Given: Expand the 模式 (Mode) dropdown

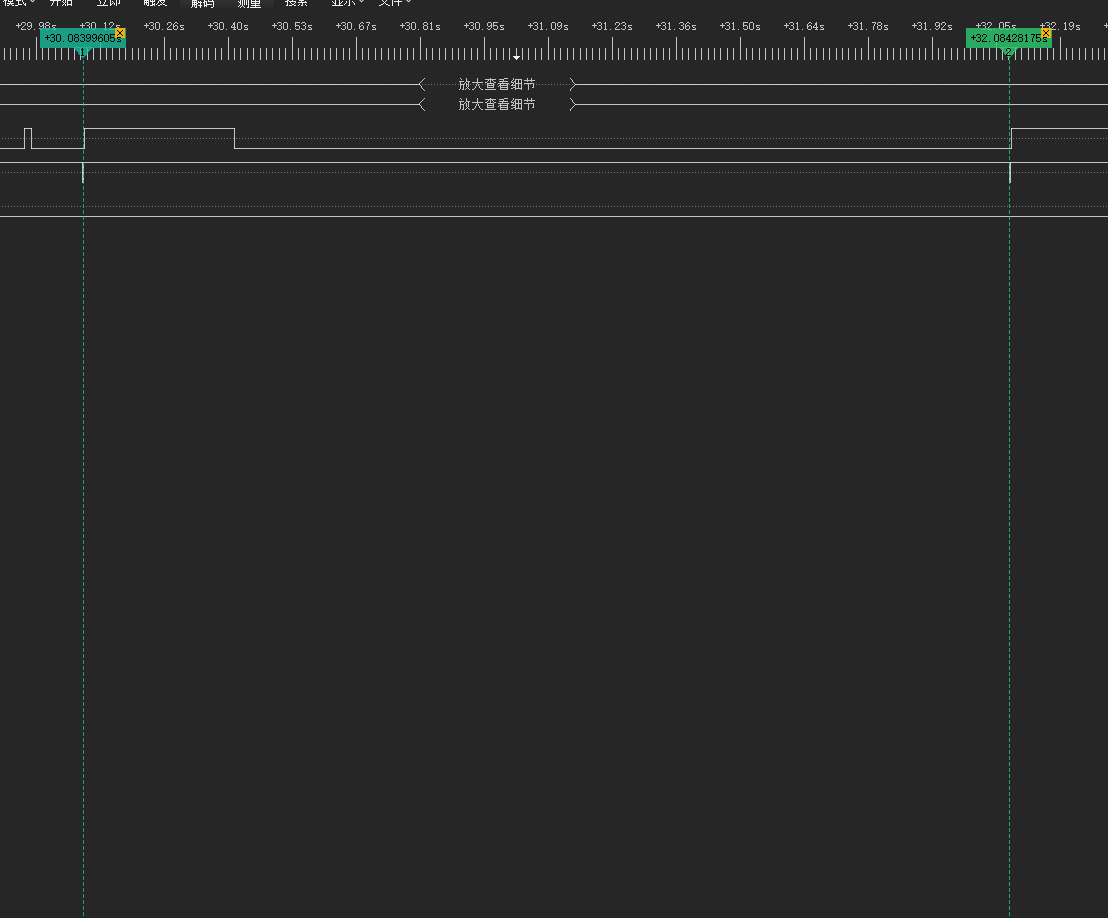Looking at the screenshot, I should click(x=18, y=3).
